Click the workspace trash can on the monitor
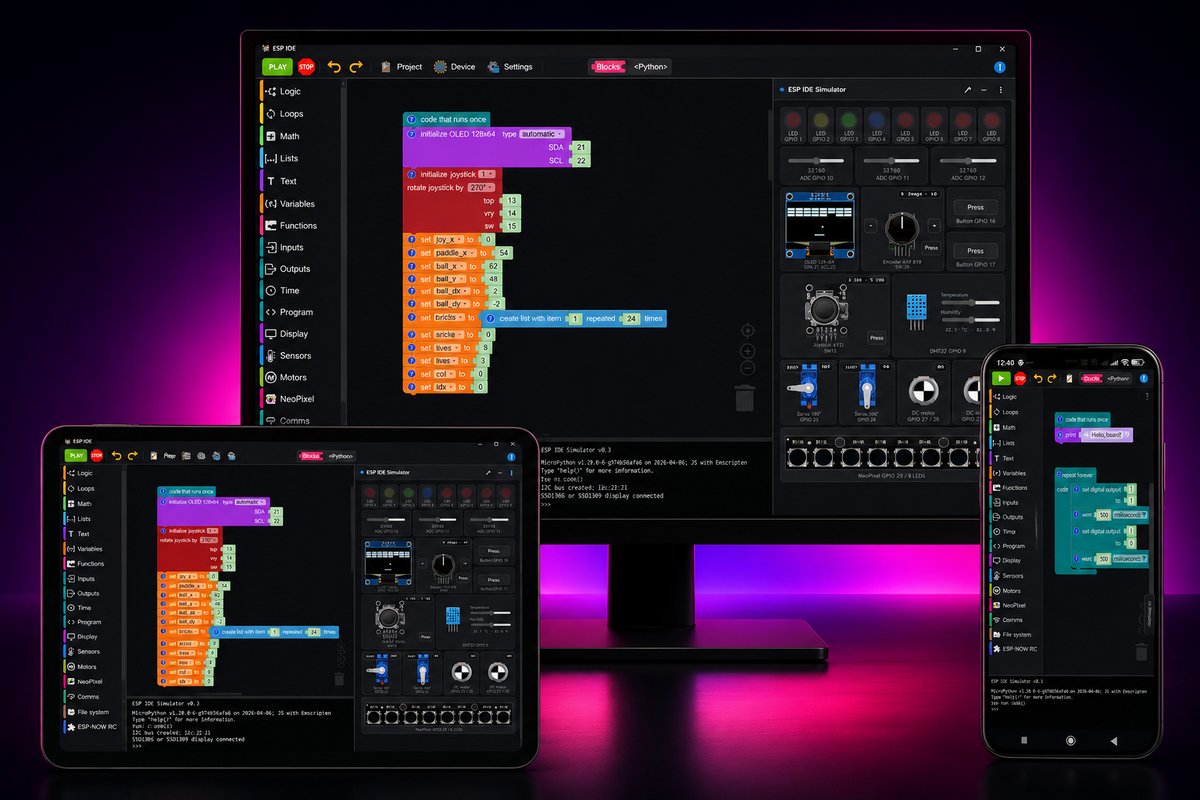1200x800 pixels. [744, 399]
